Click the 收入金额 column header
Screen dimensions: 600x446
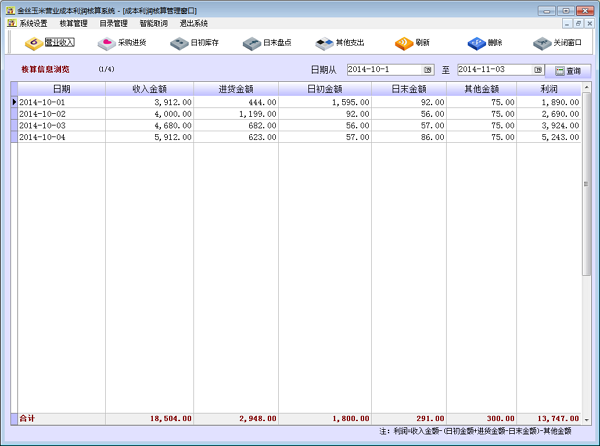coord(150,89)
